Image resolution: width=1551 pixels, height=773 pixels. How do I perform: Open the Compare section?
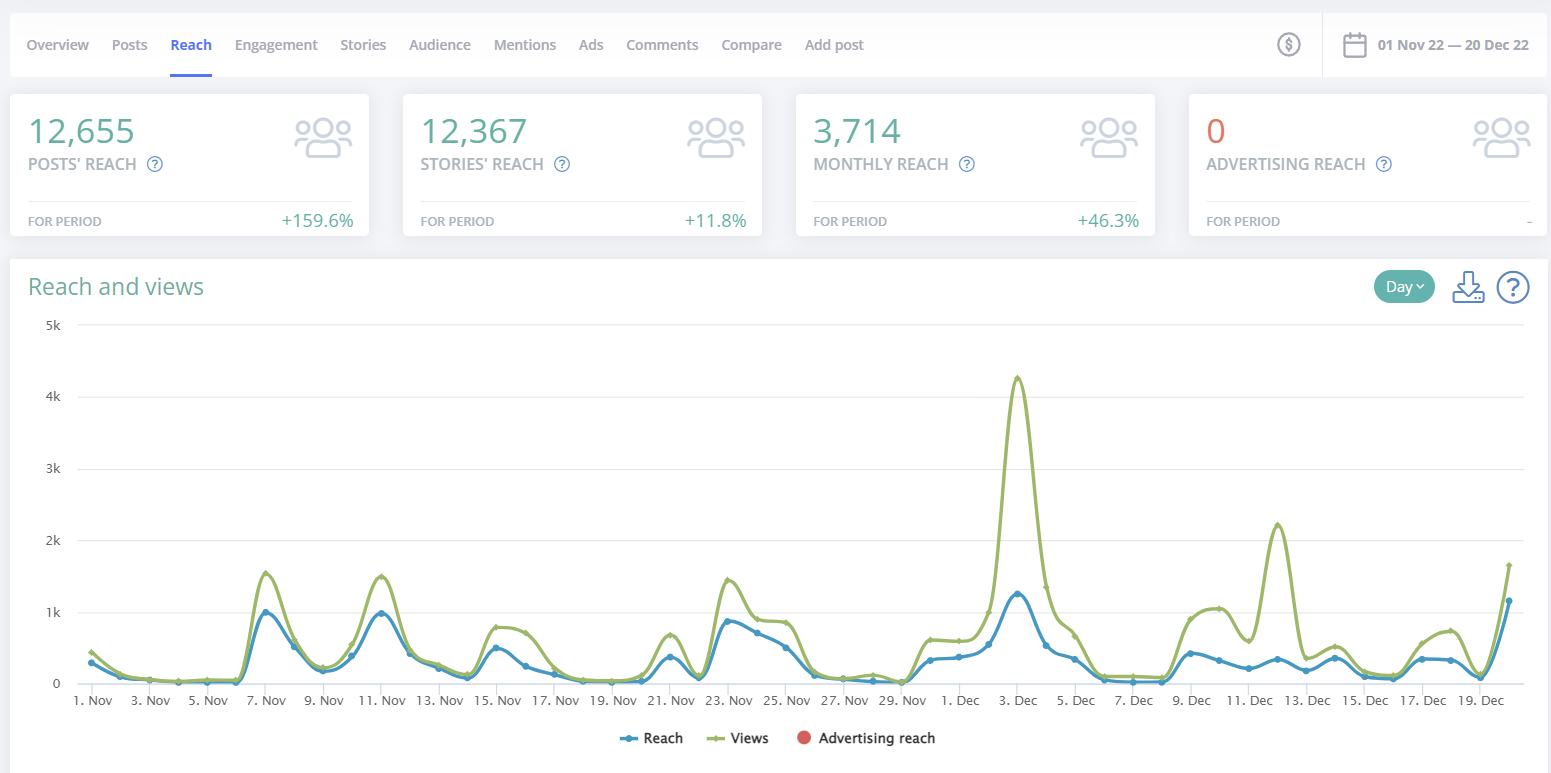pos(751,45)
